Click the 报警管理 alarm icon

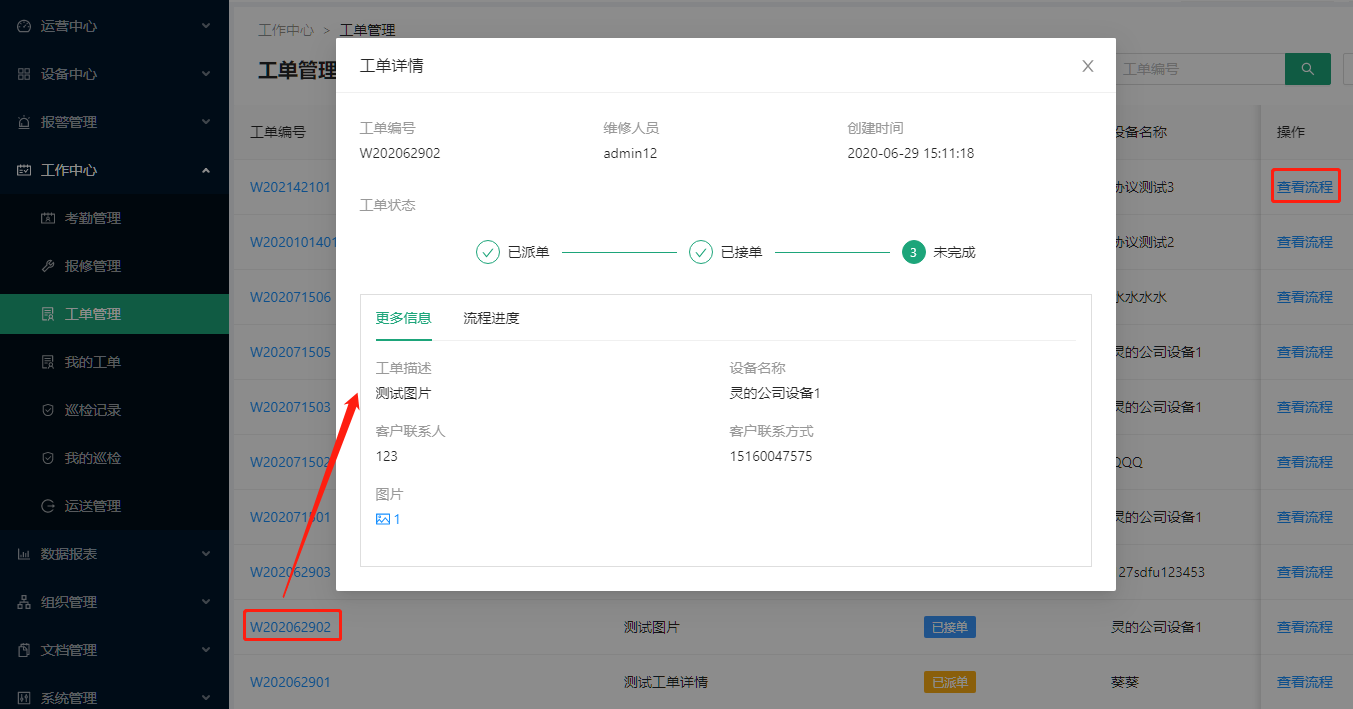coord(24,122)
